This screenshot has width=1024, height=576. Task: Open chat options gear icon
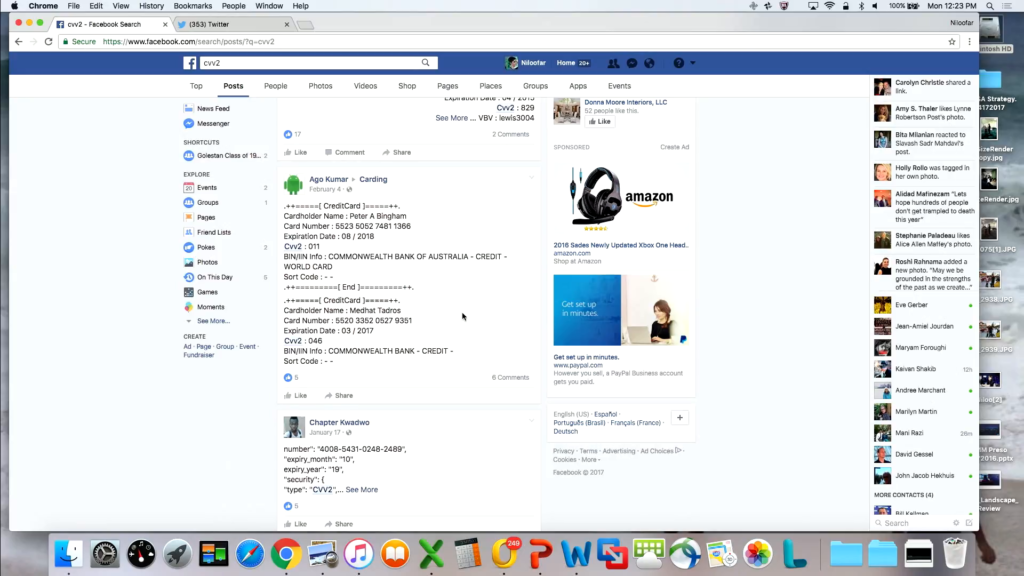(x=956, y=523)
